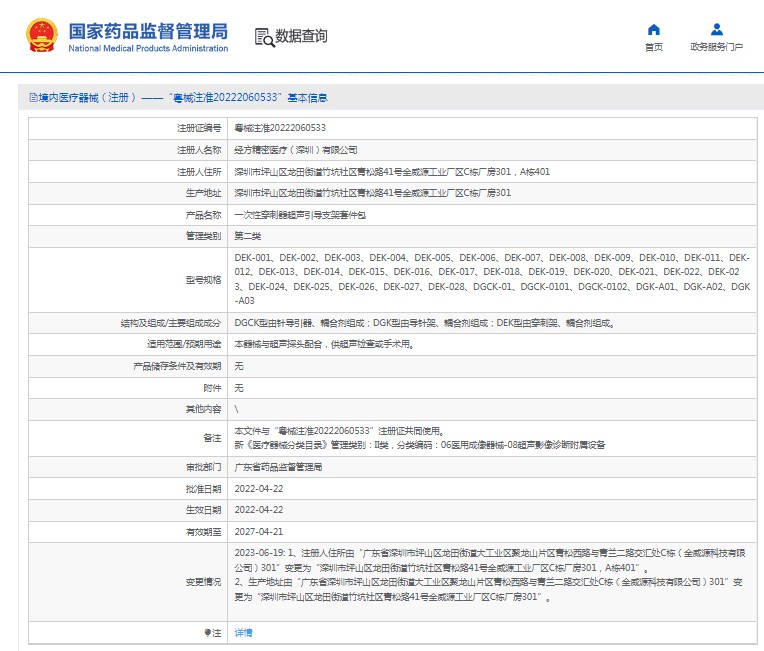Click the 其他内容 label
Image resolution: width=764 pixels, height=651 pixels.
203,409
